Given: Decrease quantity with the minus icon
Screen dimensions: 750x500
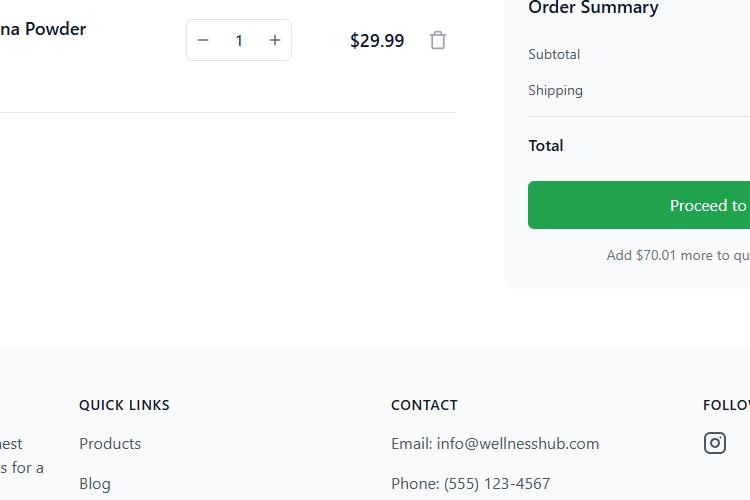Looking at the screenshot, I should point(203,40).
